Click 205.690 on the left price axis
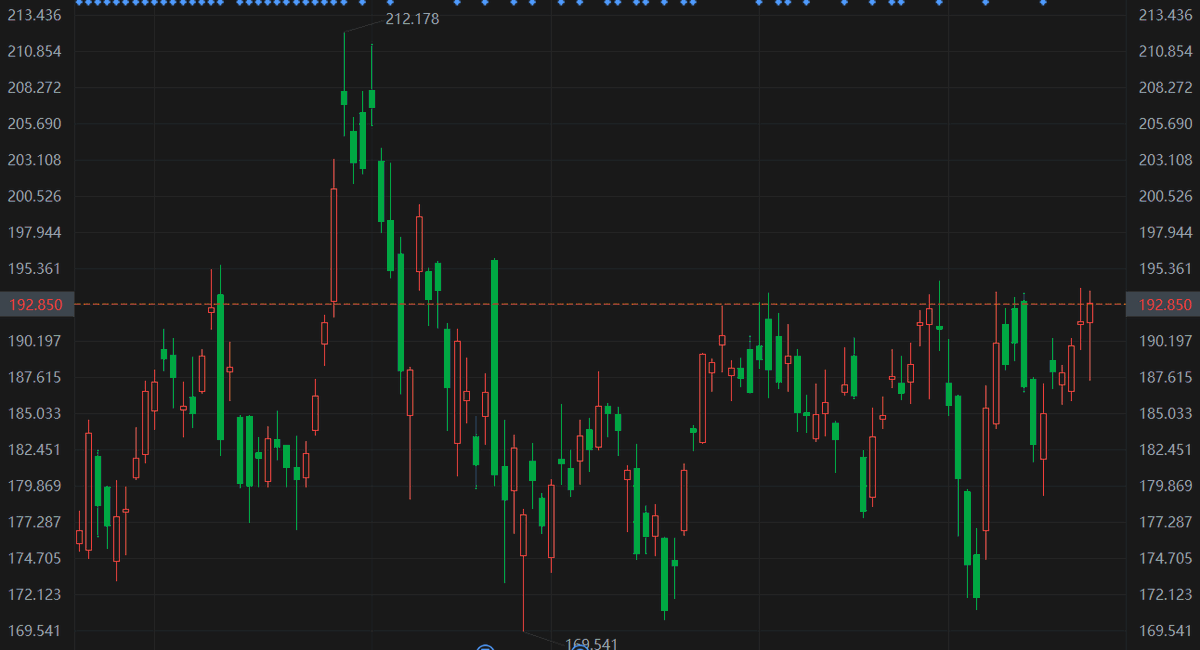The height and width of the screenshot is (650, 1200). click(35, 123)
